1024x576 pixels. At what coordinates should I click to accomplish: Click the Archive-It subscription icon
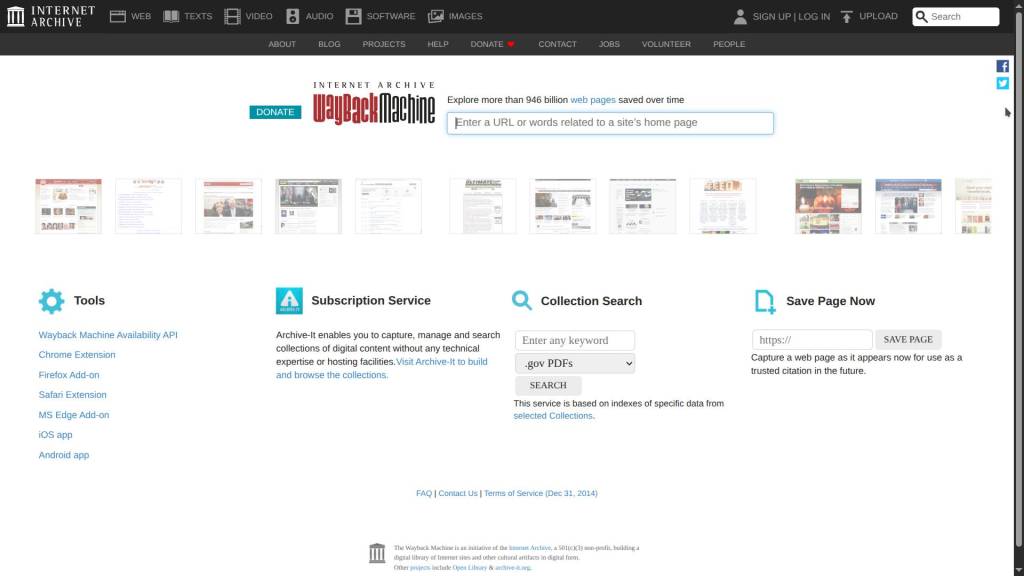point(289,301)
